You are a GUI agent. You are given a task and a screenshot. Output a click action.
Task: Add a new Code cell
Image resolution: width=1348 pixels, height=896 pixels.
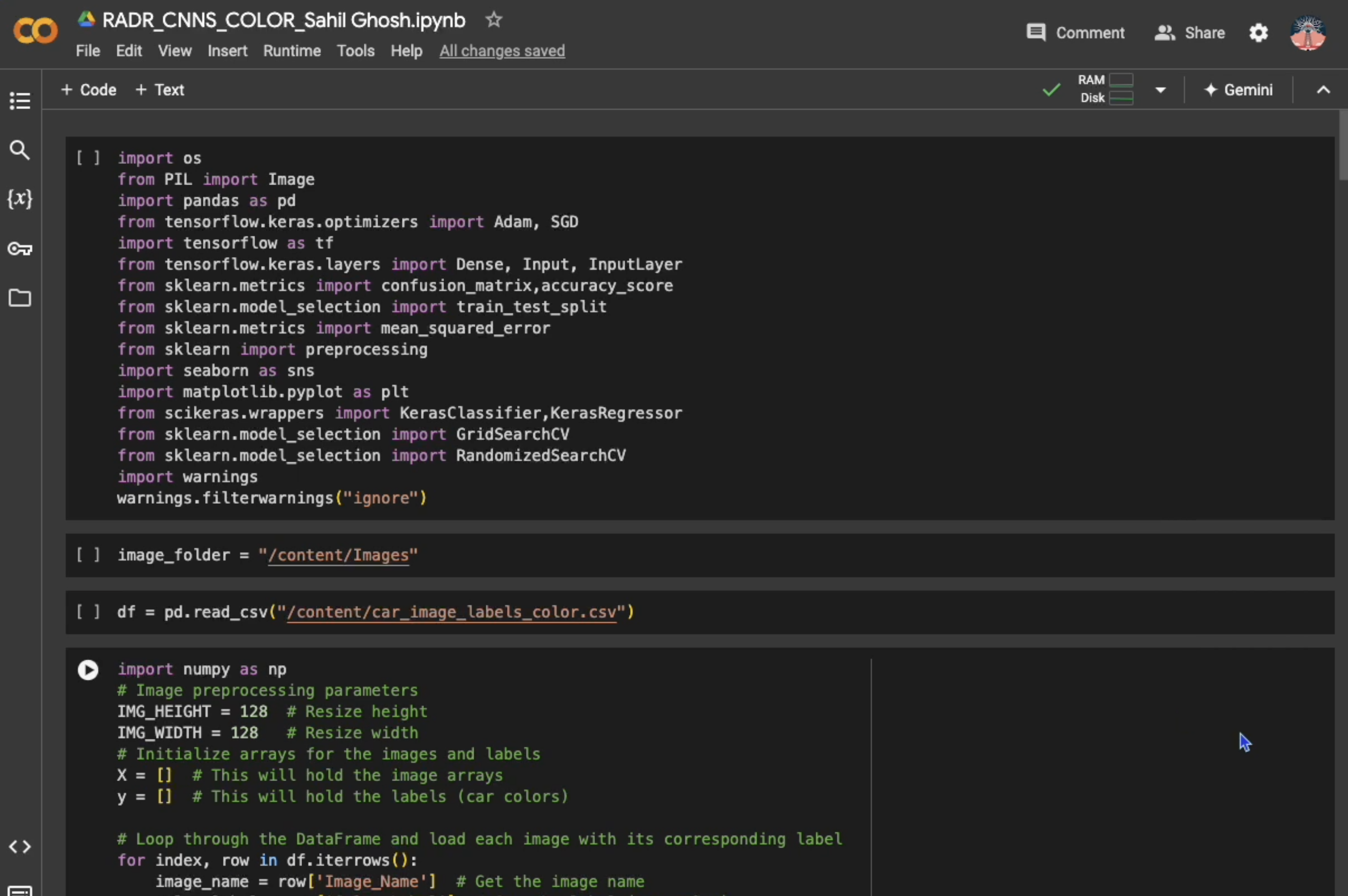(89, 90)
